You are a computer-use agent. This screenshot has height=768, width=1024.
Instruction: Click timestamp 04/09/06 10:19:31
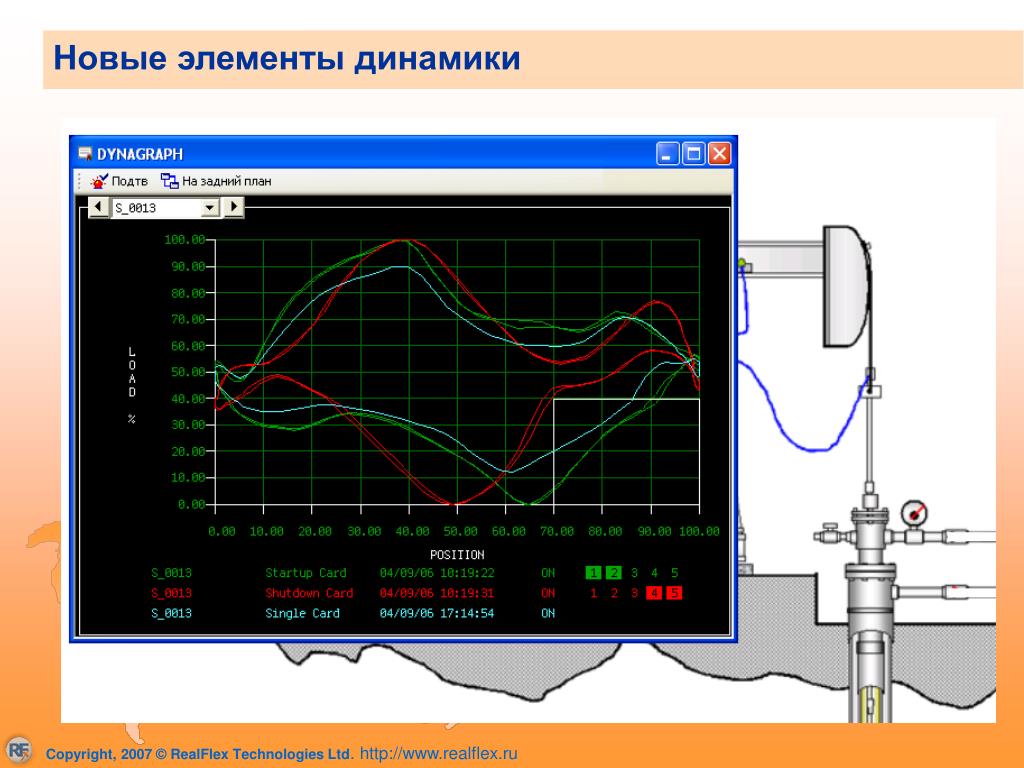coord(437,593)
